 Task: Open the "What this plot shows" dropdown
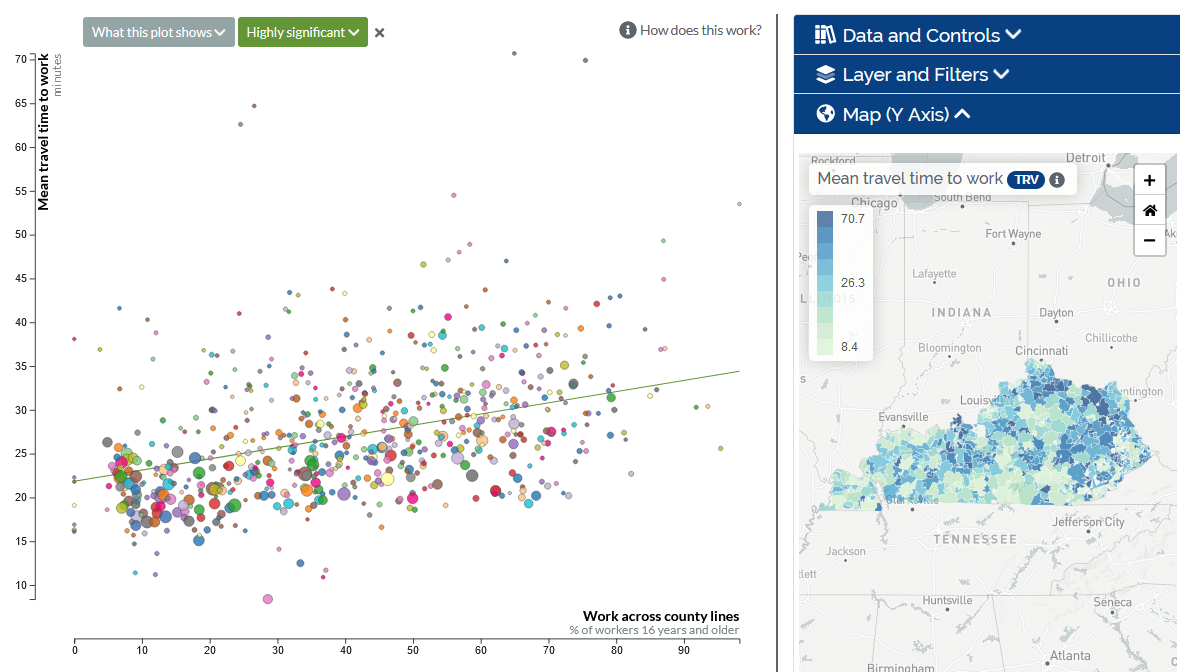[159, 32]
